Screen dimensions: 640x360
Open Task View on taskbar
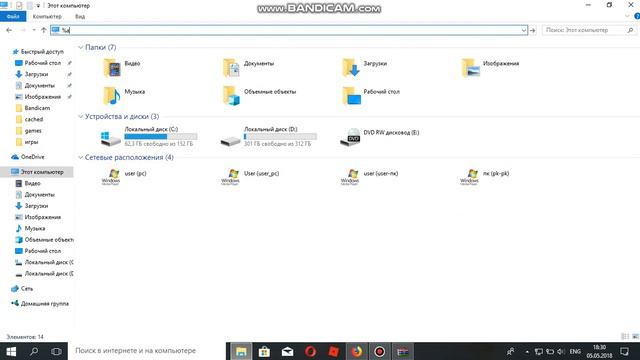[x=56, y=351]
